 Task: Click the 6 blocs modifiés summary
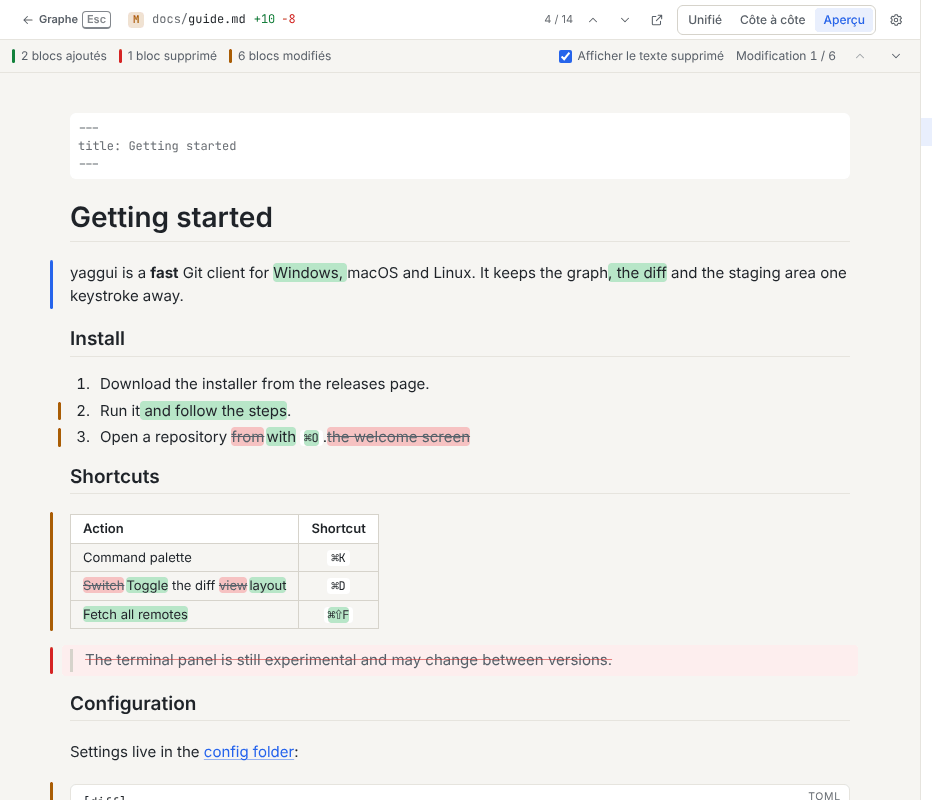click(280, 56)
